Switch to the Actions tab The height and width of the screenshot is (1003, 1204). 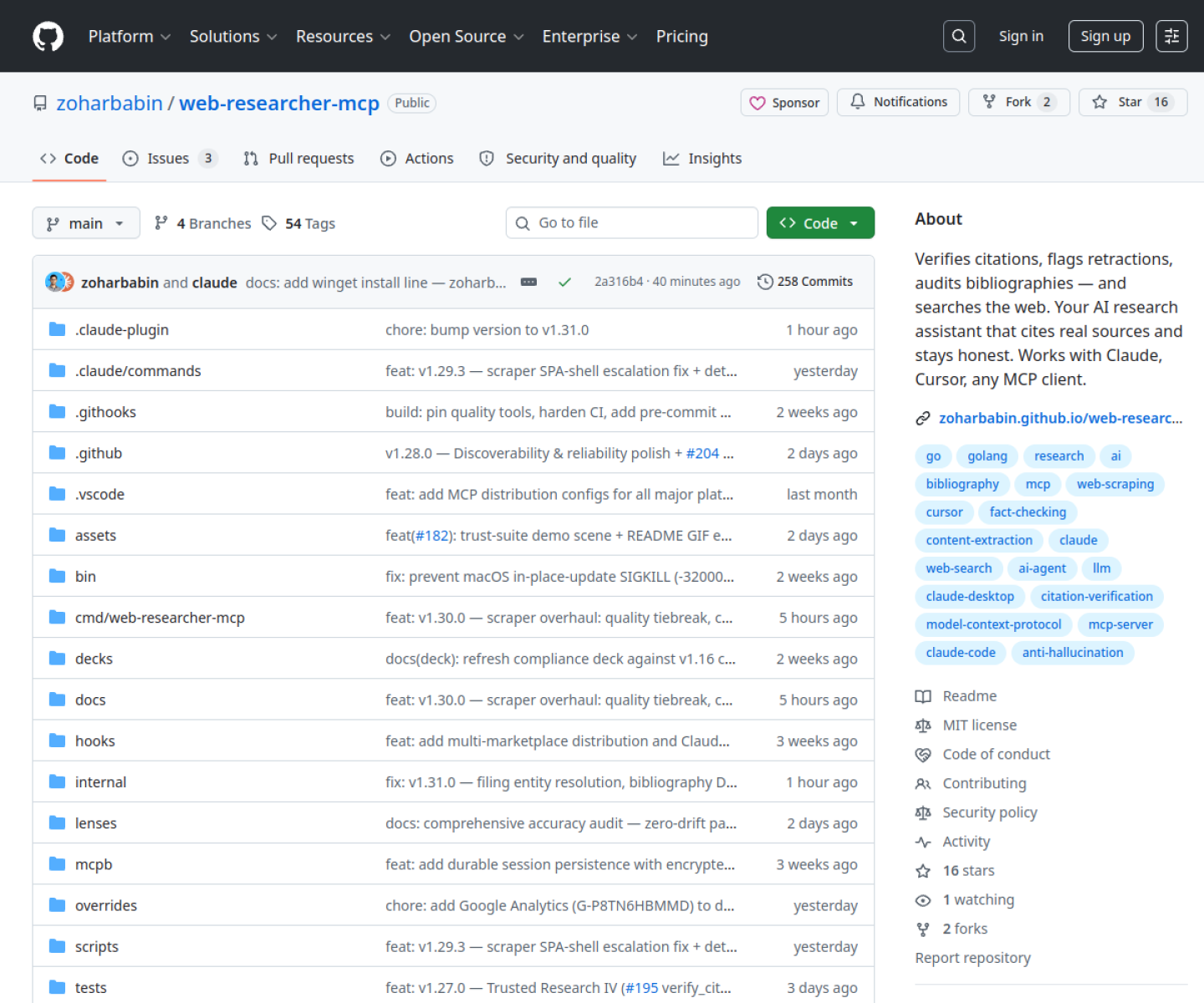pyautogui.click(x=417, y=159)
